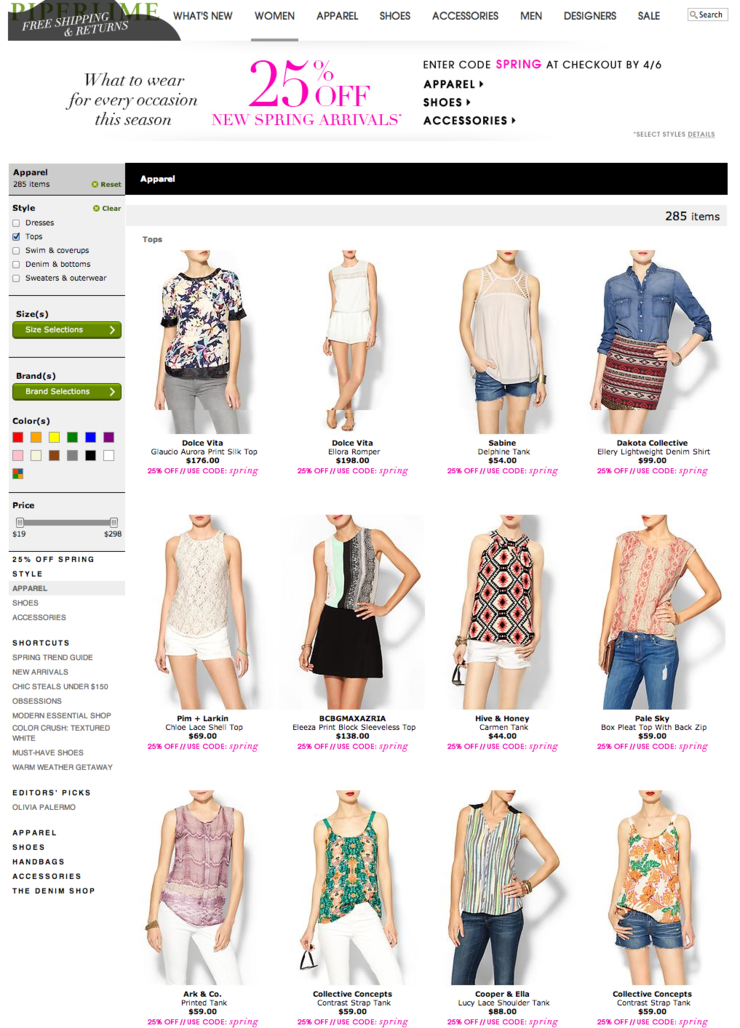740x1028 pixels.
Task: Open CHIC STEALS UNDER $150 link
Action: 60,686
